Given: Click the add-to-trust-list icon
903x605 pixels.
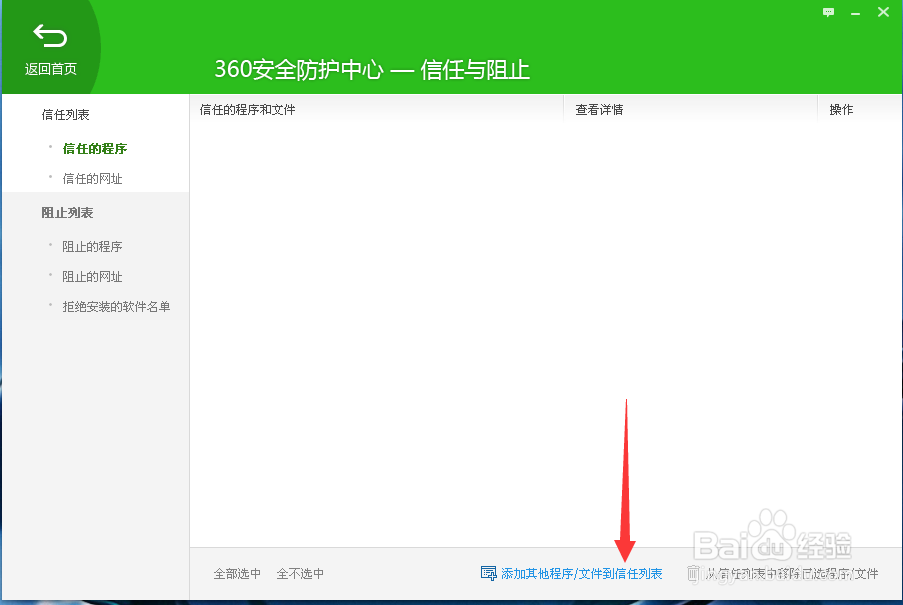Looking at the screenshot, I should point(488,573).
